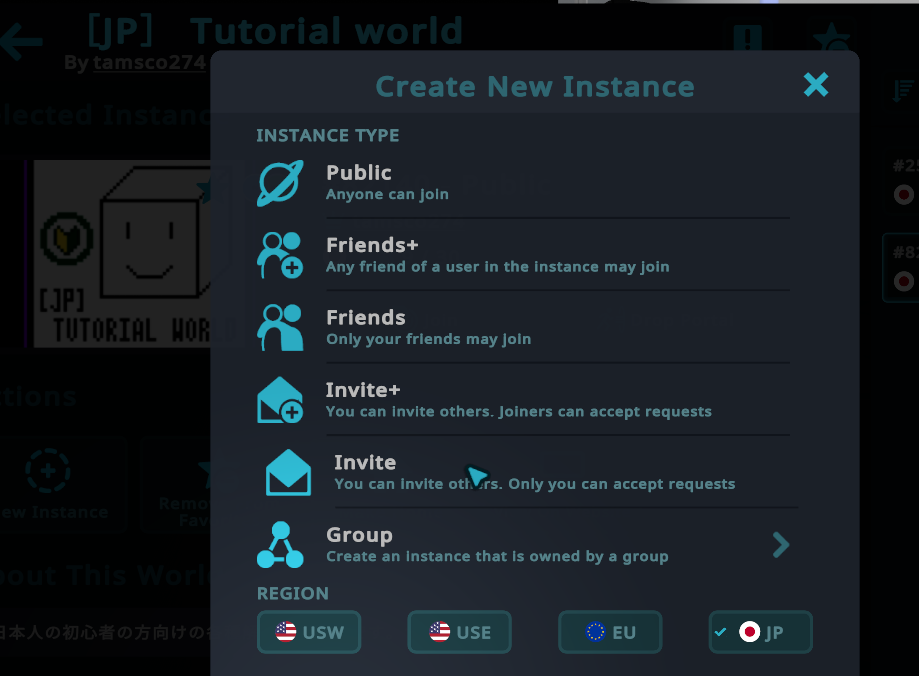
Task: Click the Invite envelope icon
Action: [288, 473]
